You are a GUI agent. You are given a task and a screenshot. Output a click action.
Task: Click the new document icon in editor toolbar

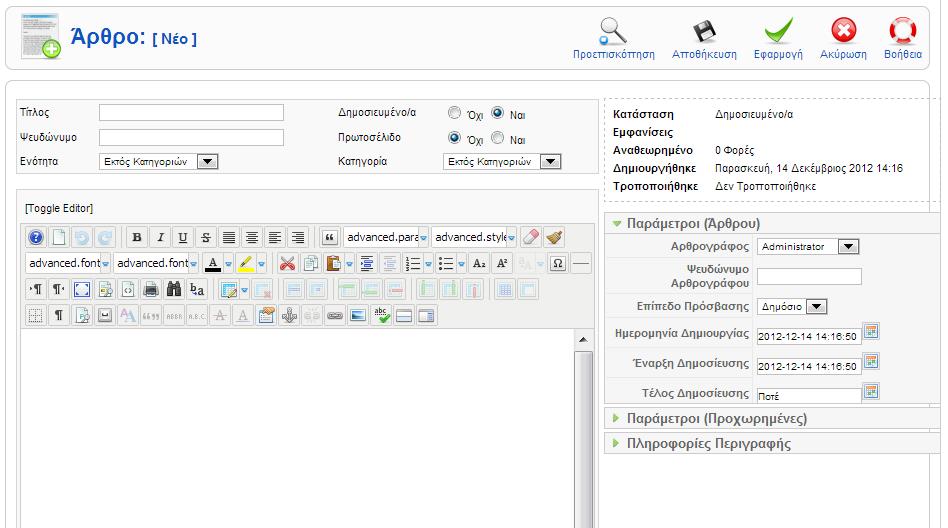click(x=59, y=237)
